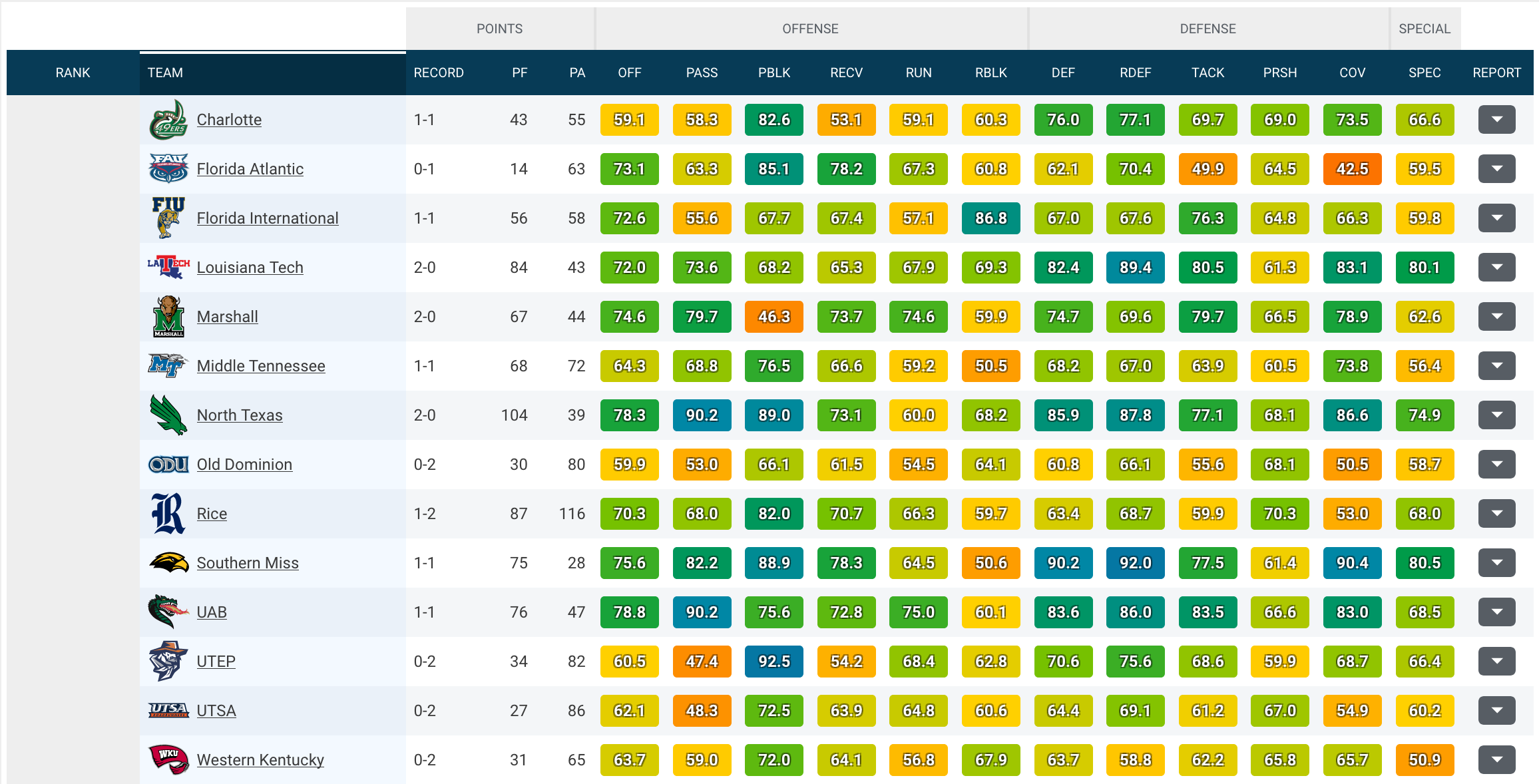The image size is (1539, 784).
Task: Open the Rice team link
Action: (212, 514)
